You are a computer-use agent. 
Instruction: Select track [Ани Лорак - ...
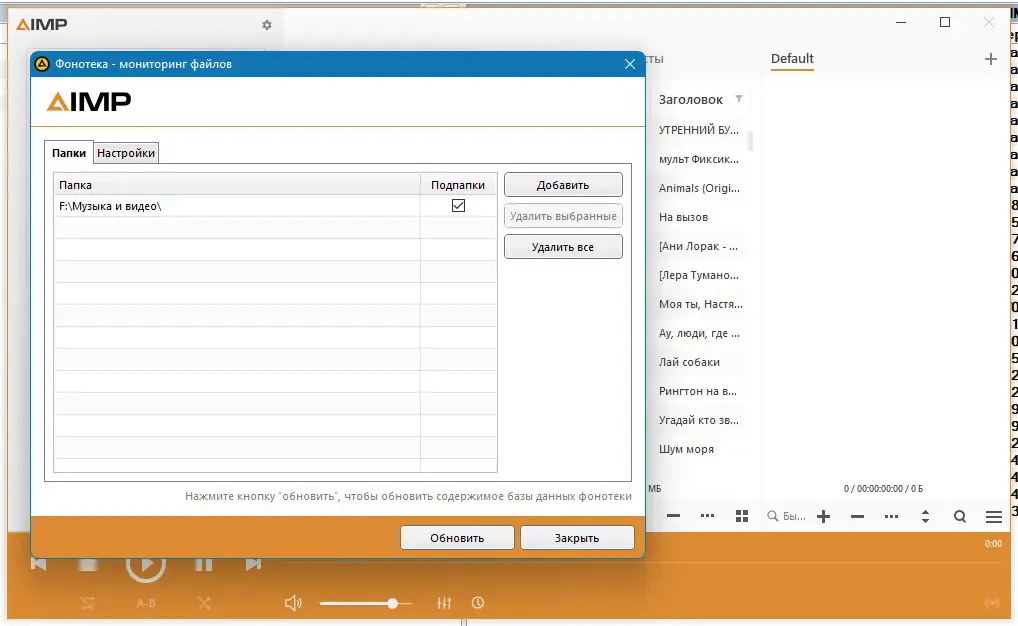[699, 246]
